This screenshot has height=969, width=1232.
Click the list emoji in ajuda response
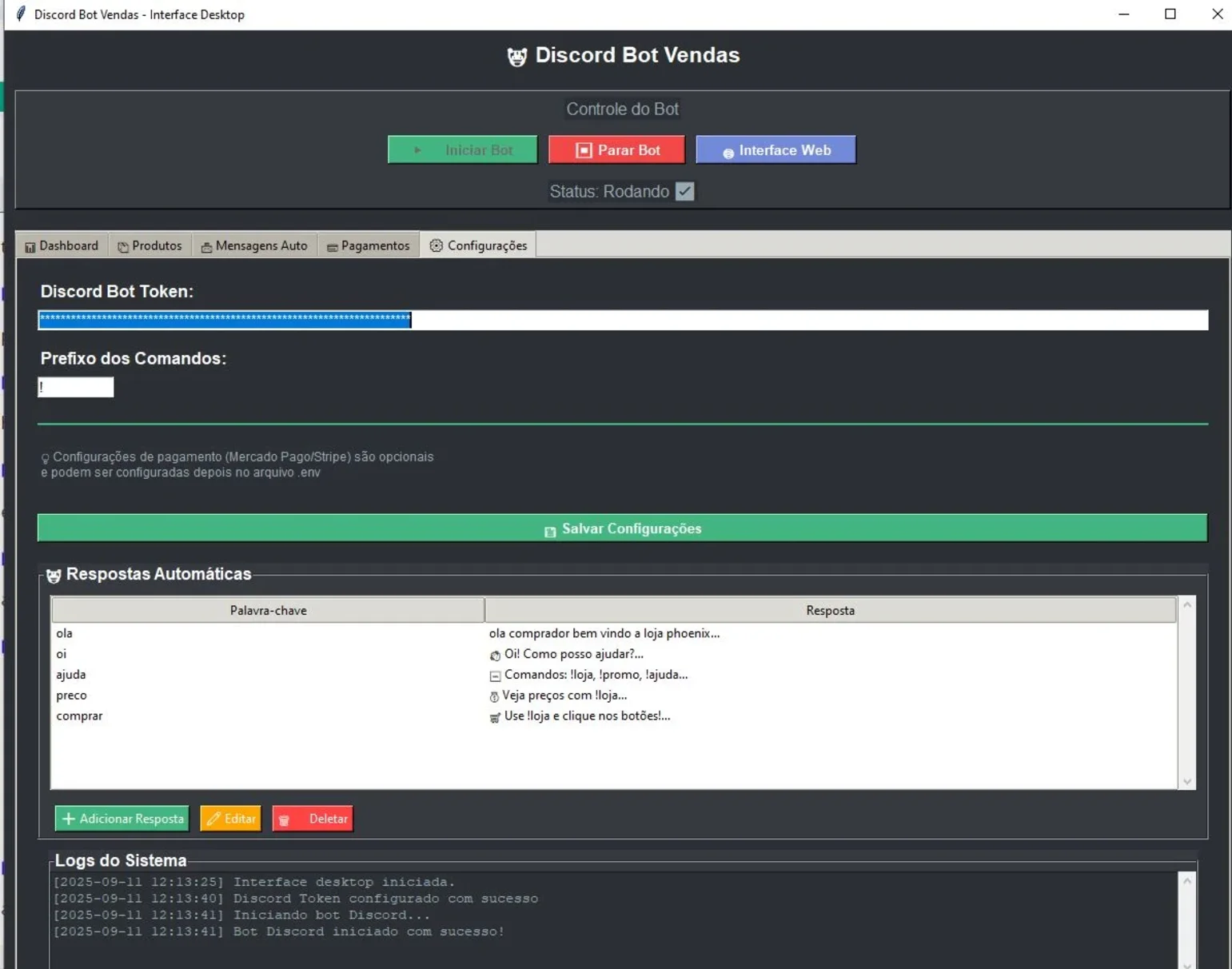pos(495,676)
